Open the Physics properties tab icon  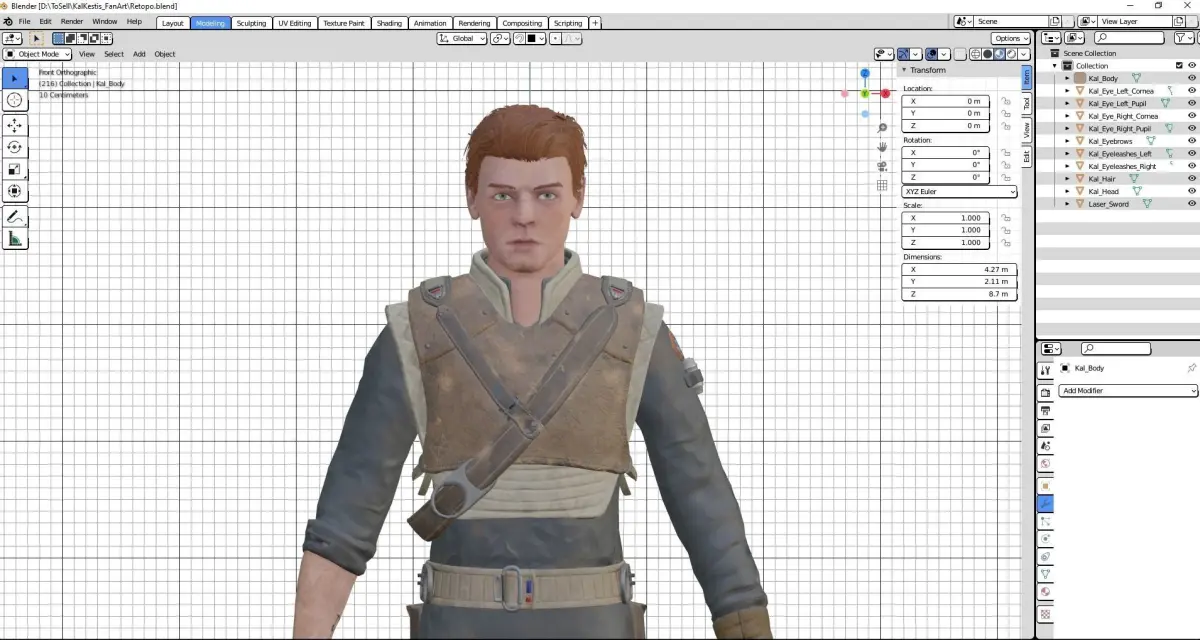[1045, 539]
